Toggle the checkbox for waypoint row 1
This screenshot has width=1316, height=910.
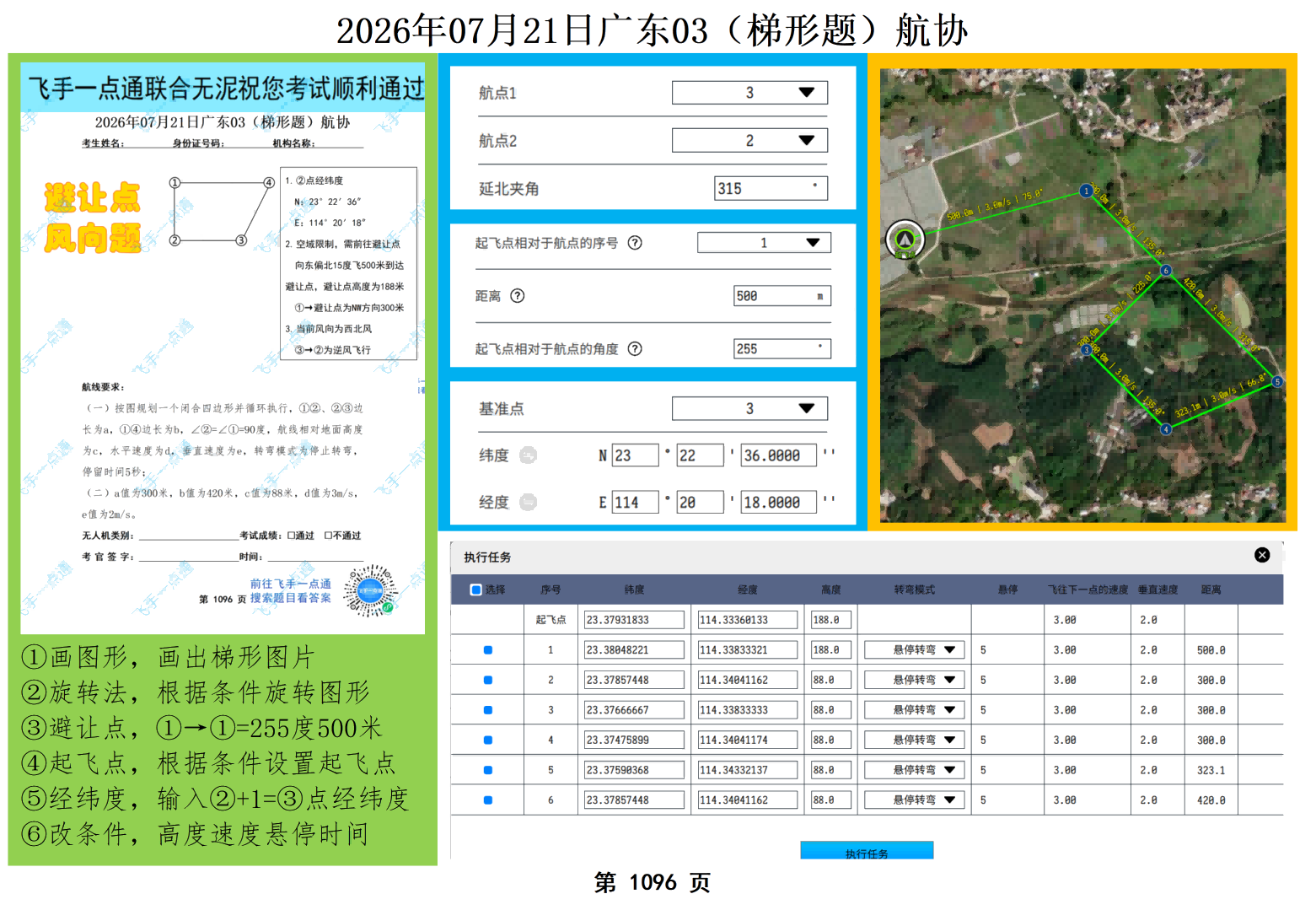[487, 650]
